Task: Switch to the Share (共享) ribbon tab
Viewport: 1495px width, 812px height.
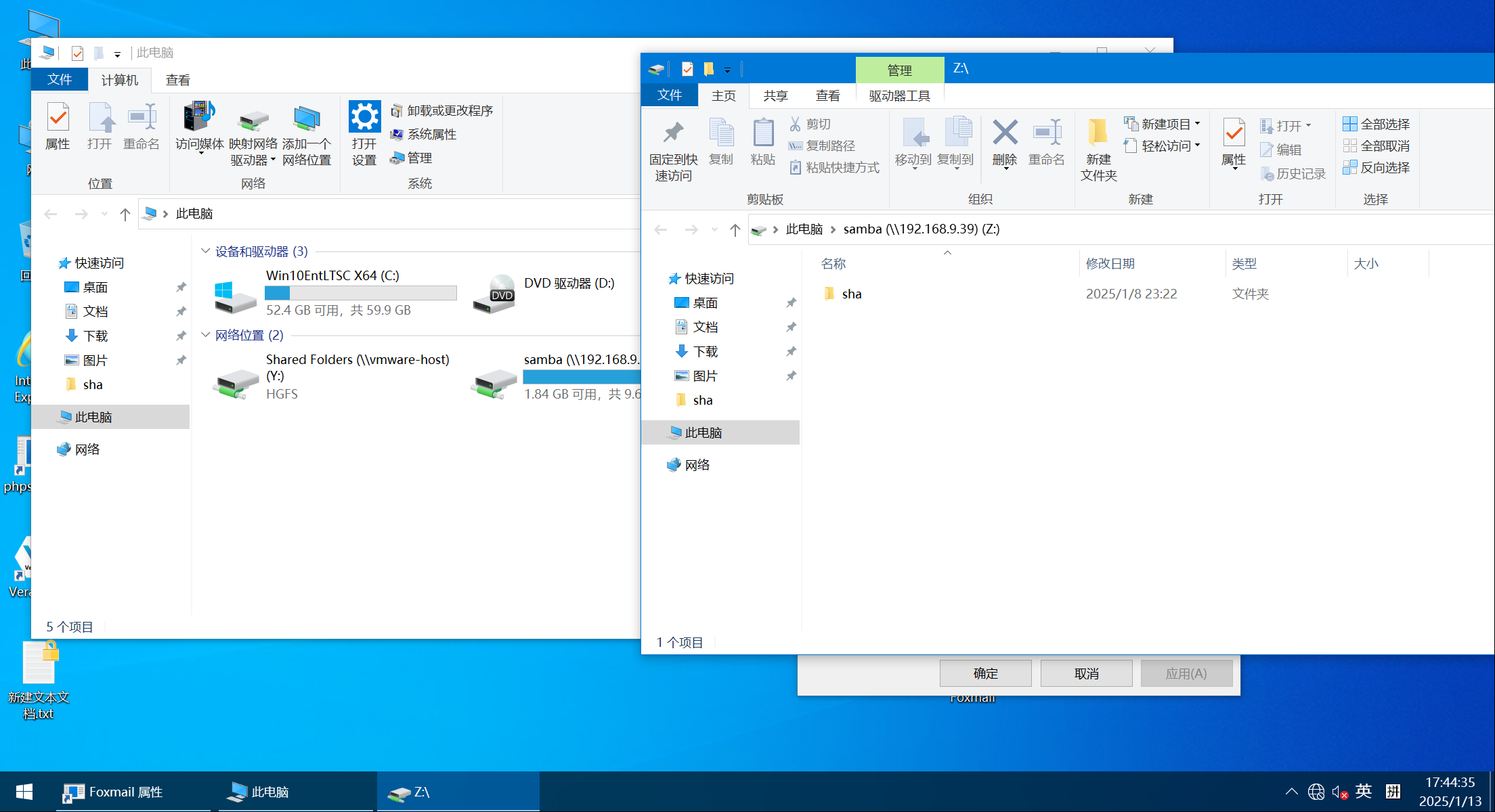Action: click(775, 96)
